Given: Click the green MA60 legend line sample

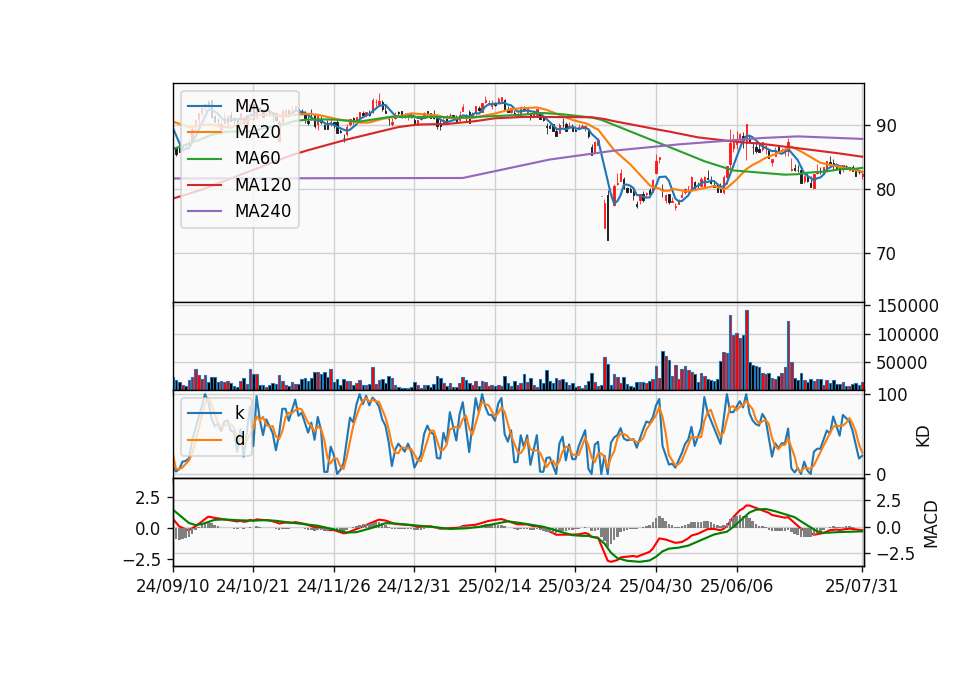Looking at the screenshot, I should click(x=204, y=159).
